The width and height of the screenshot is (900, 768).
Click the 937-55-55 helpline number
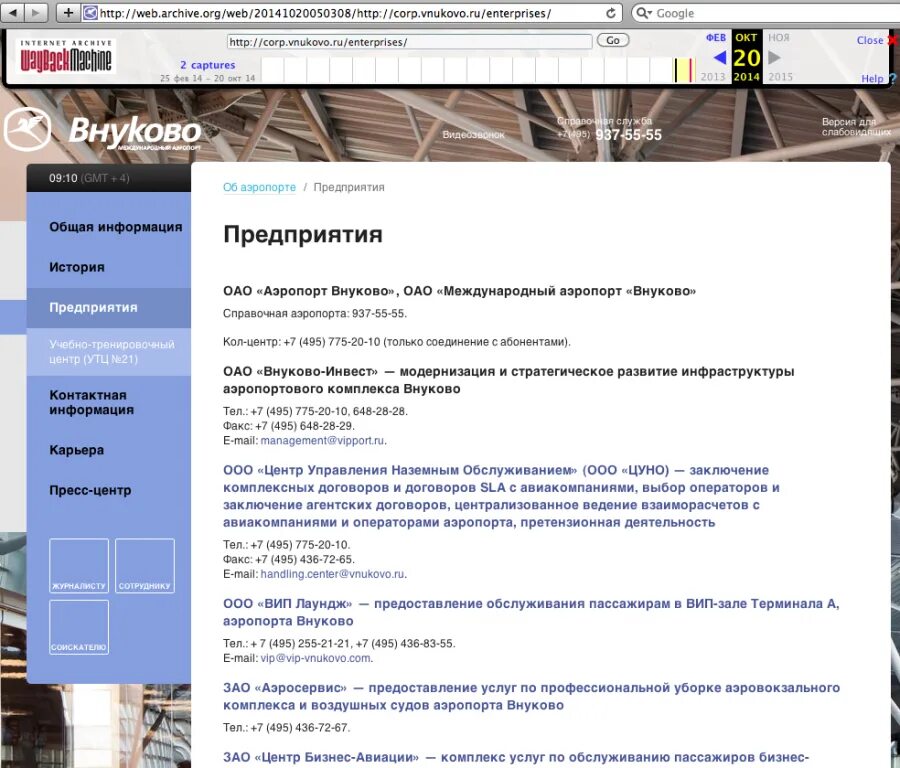(629, 135)
